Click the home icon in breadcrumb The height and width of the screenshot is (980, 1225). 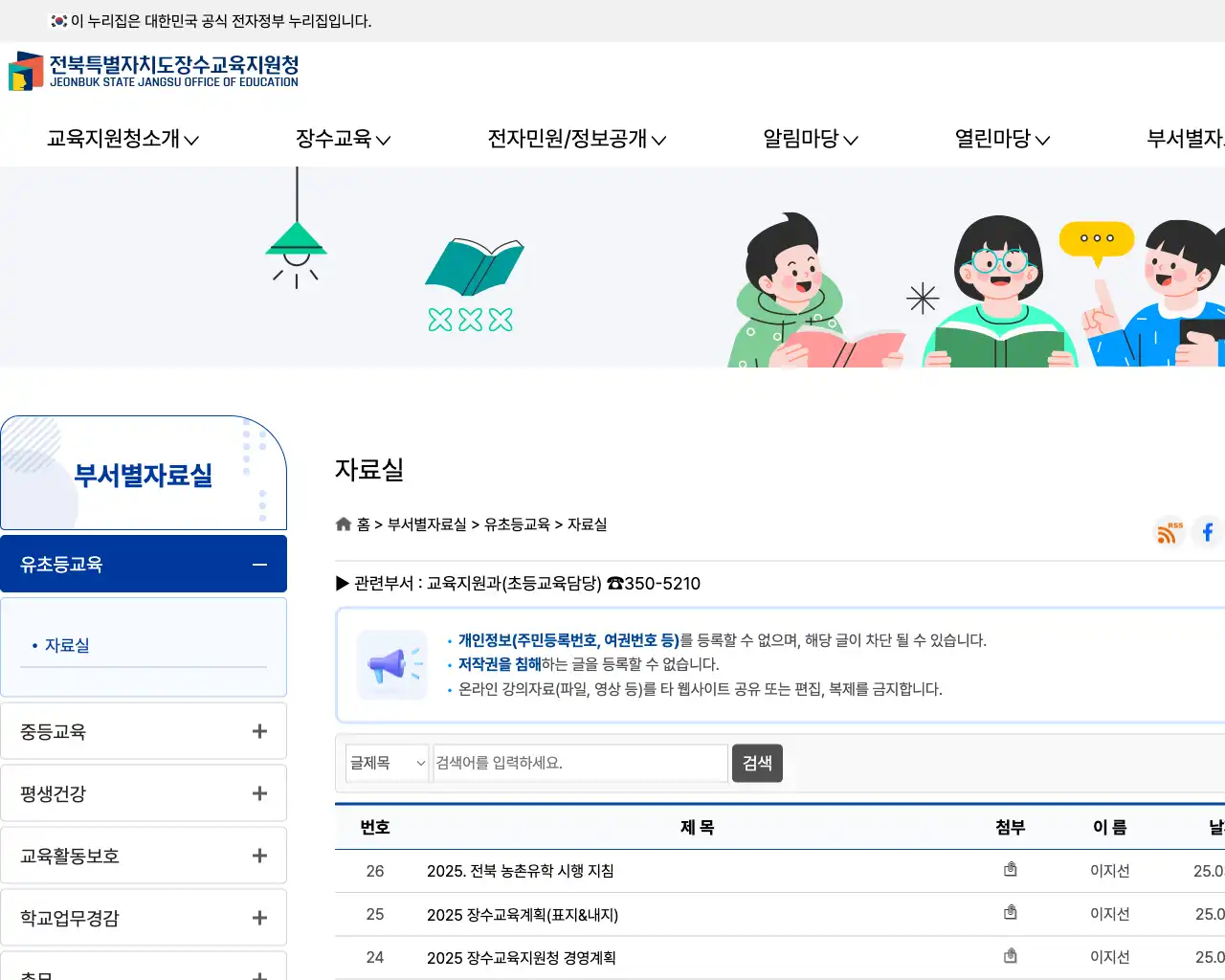[344, 524]
